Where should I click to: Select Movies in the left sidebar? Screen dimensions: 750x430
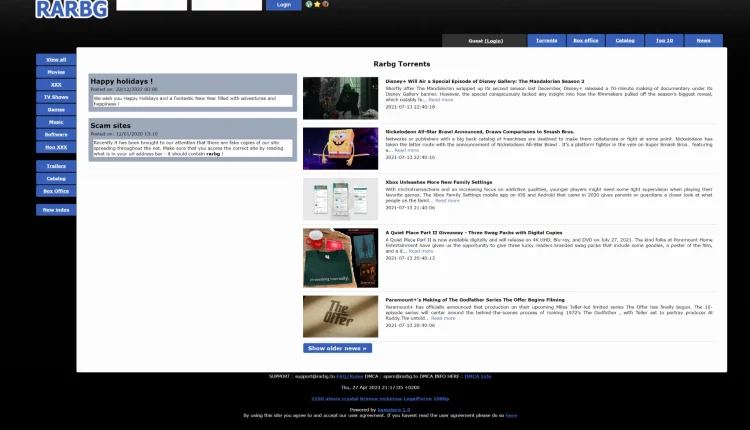click(x=56, y=72)
